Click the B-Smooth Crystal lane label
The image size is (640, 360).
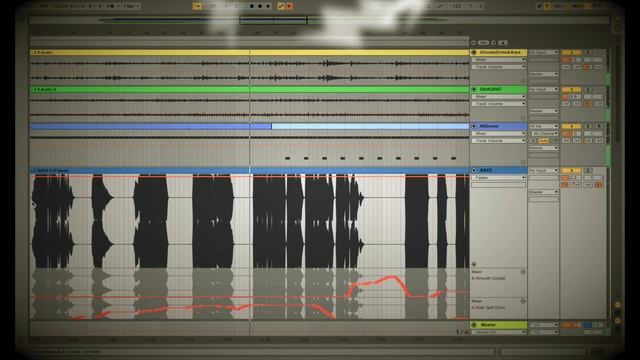[x=489, y=278]
